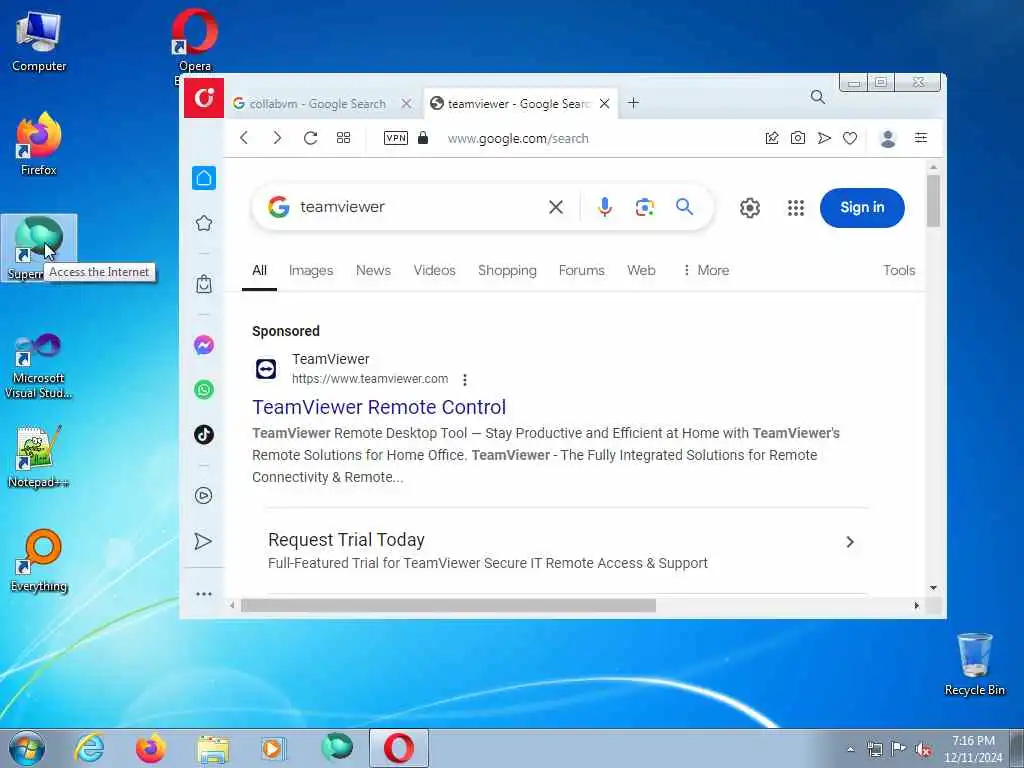Expand the More search filters dropdown
1024x768 pixels.
705,270
